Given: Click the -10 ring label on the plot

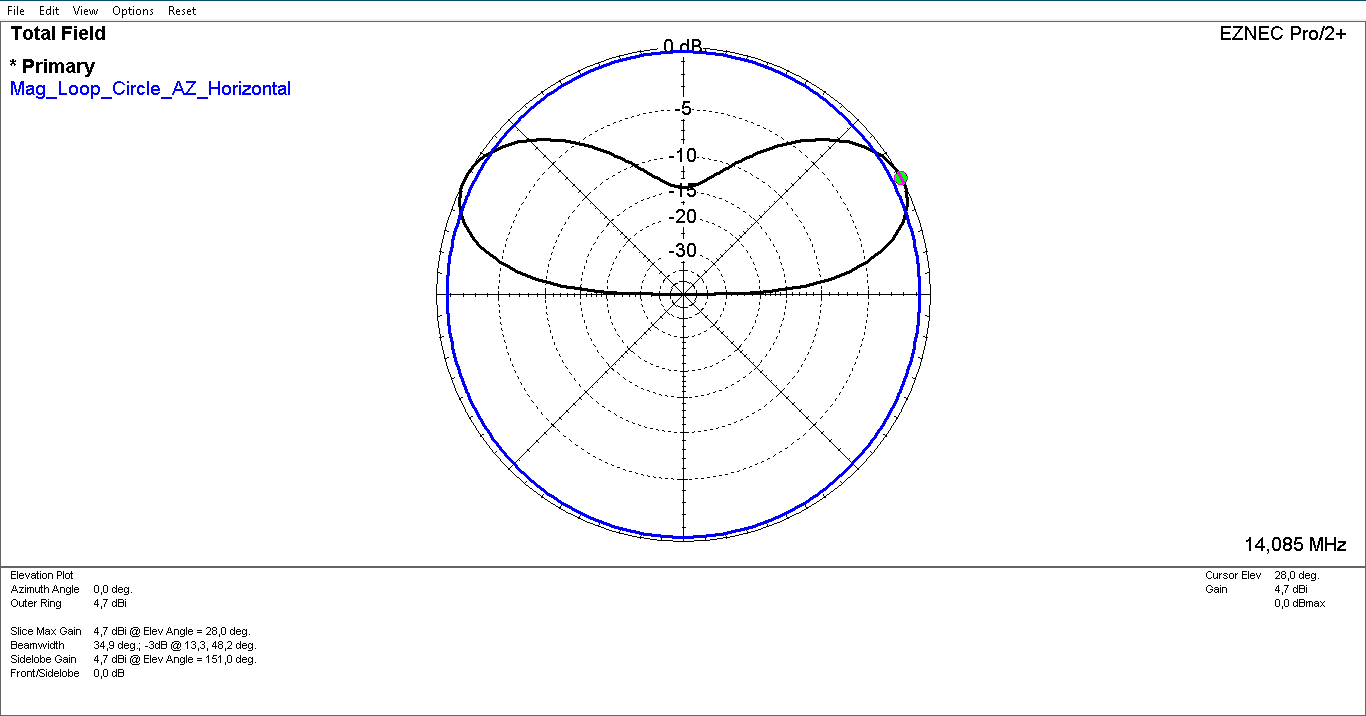Looking at the screenshot, I should click(683, 156).
